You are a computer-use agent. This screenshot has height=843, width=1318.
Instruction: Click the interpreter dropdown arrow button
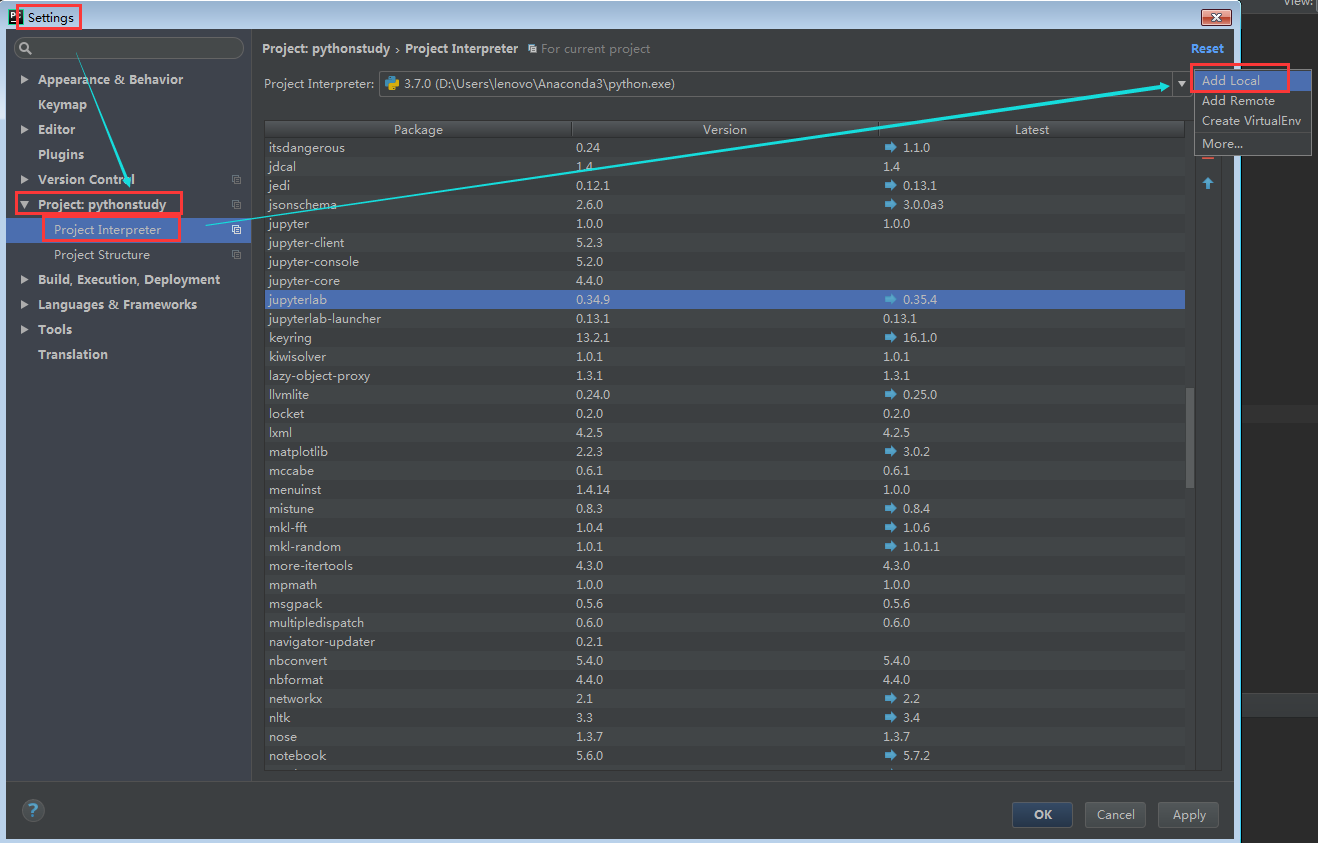[1181, 84]
